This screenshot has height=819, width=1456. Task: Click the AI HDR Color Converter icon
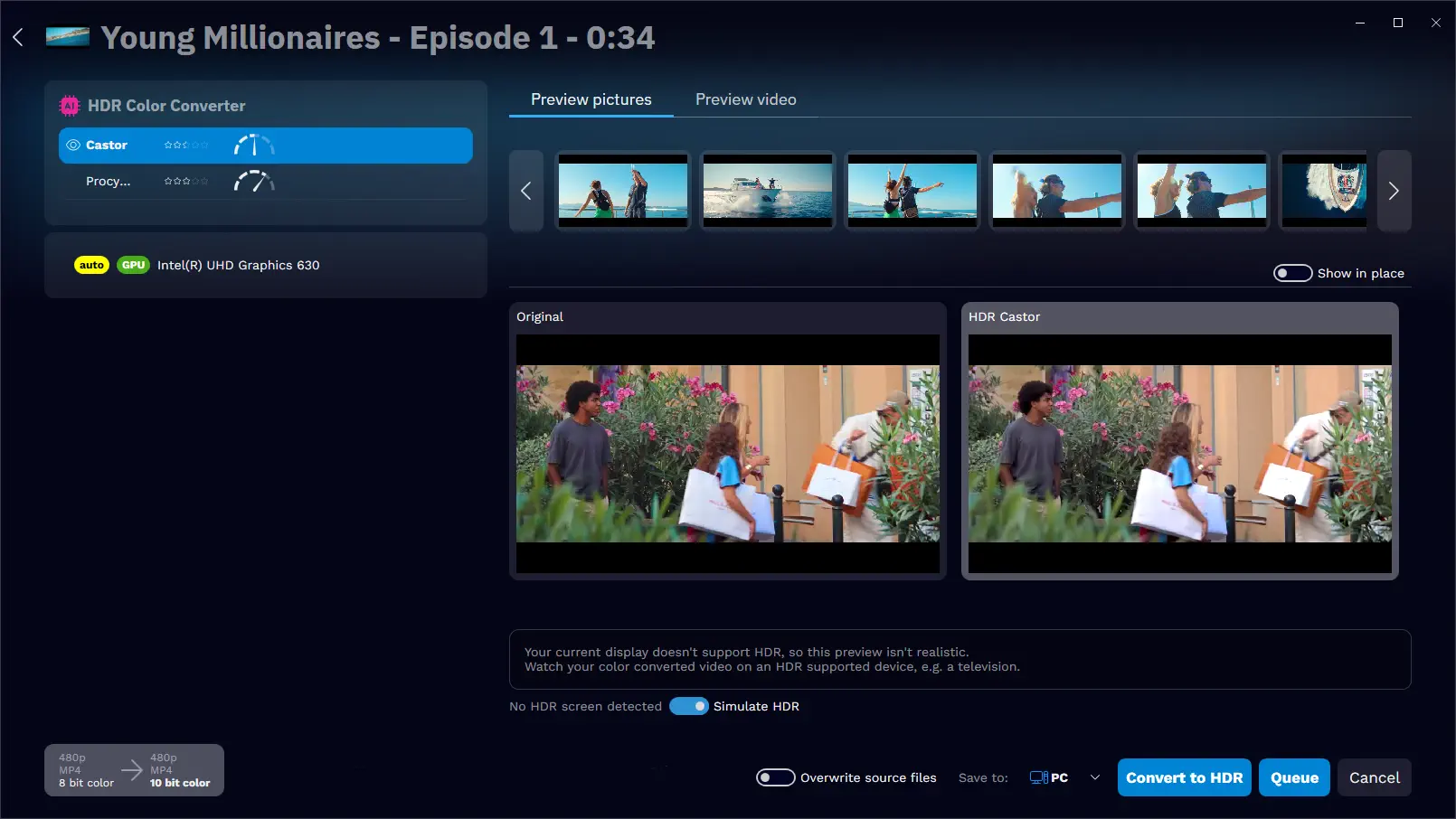[68, 106]
